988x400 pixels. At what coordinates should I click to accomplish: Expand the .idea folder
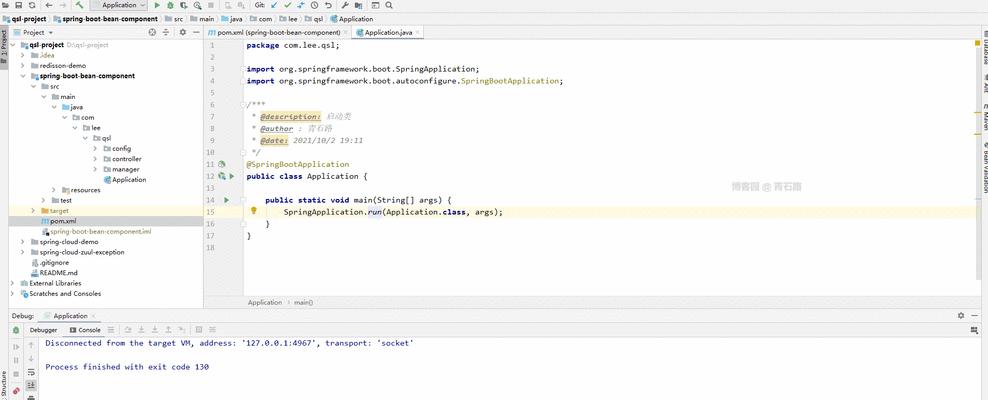click(x=22, y=55)
